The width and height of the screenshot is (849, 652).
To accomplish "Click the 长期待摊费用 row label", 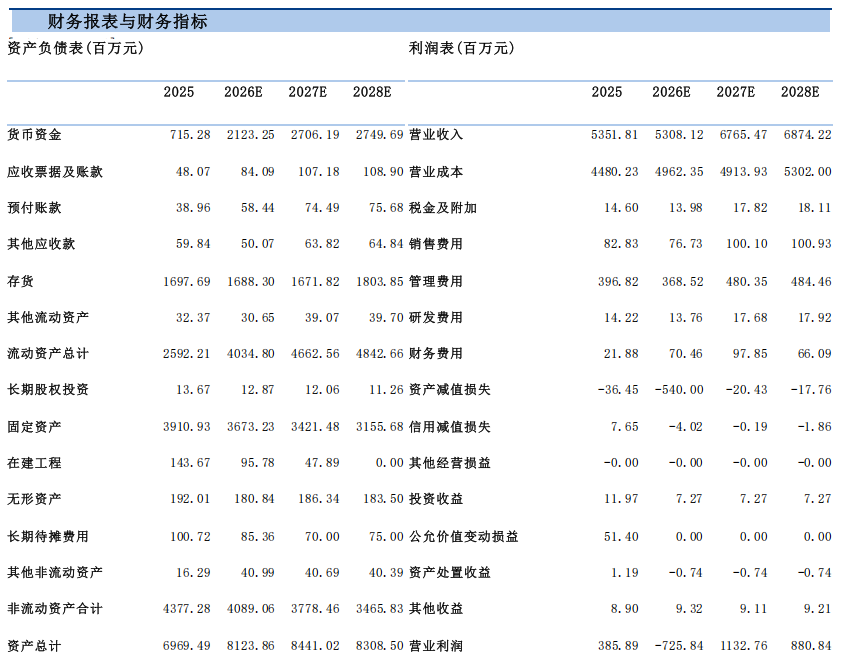I will 48,537.
